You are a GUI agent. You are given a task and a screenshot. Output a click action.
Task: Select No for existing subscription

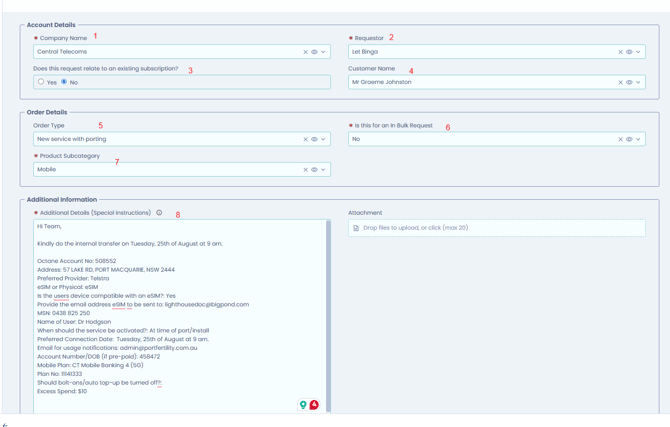[x=64, y=82]
